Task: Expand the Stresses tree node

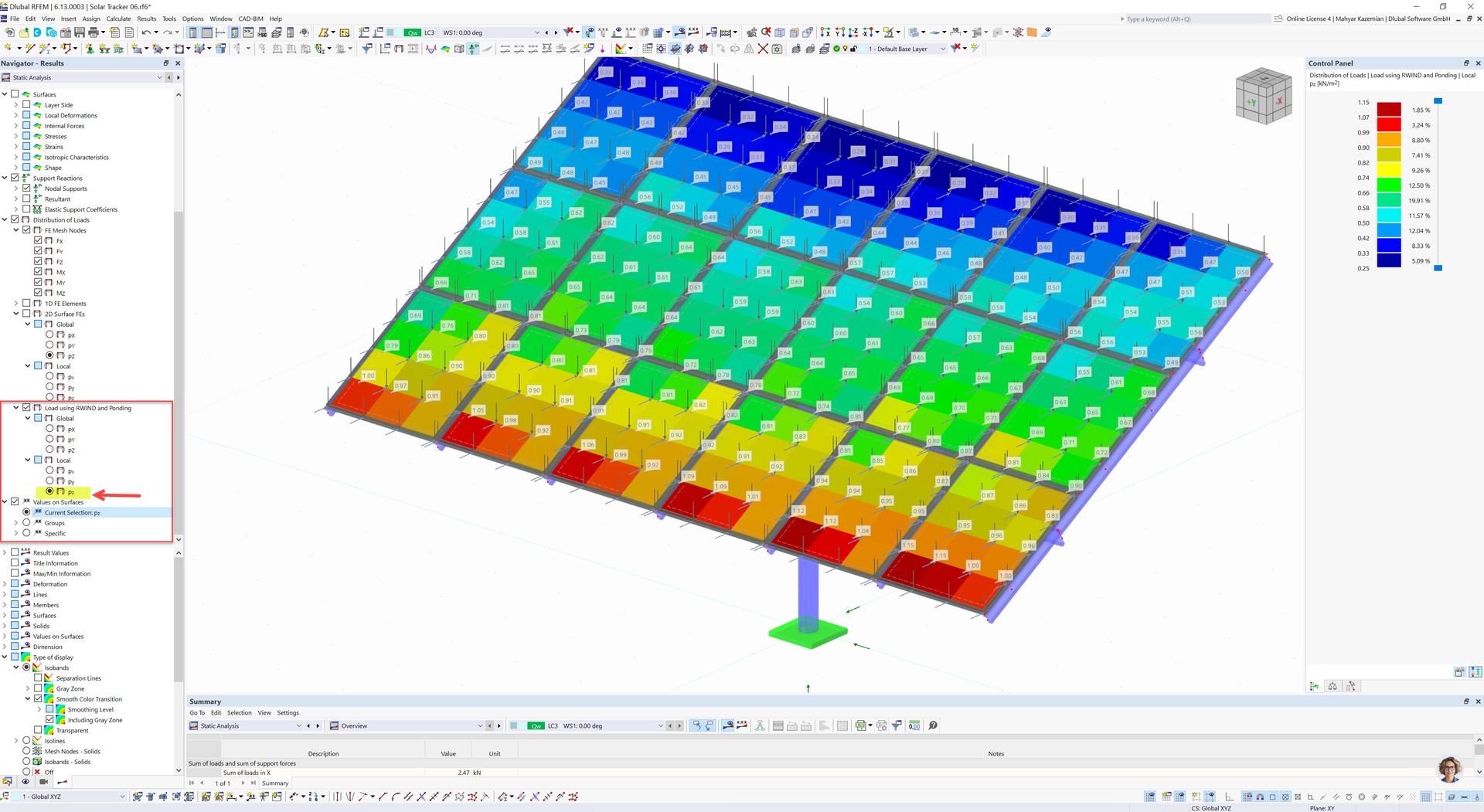Action: click(16, 137)
